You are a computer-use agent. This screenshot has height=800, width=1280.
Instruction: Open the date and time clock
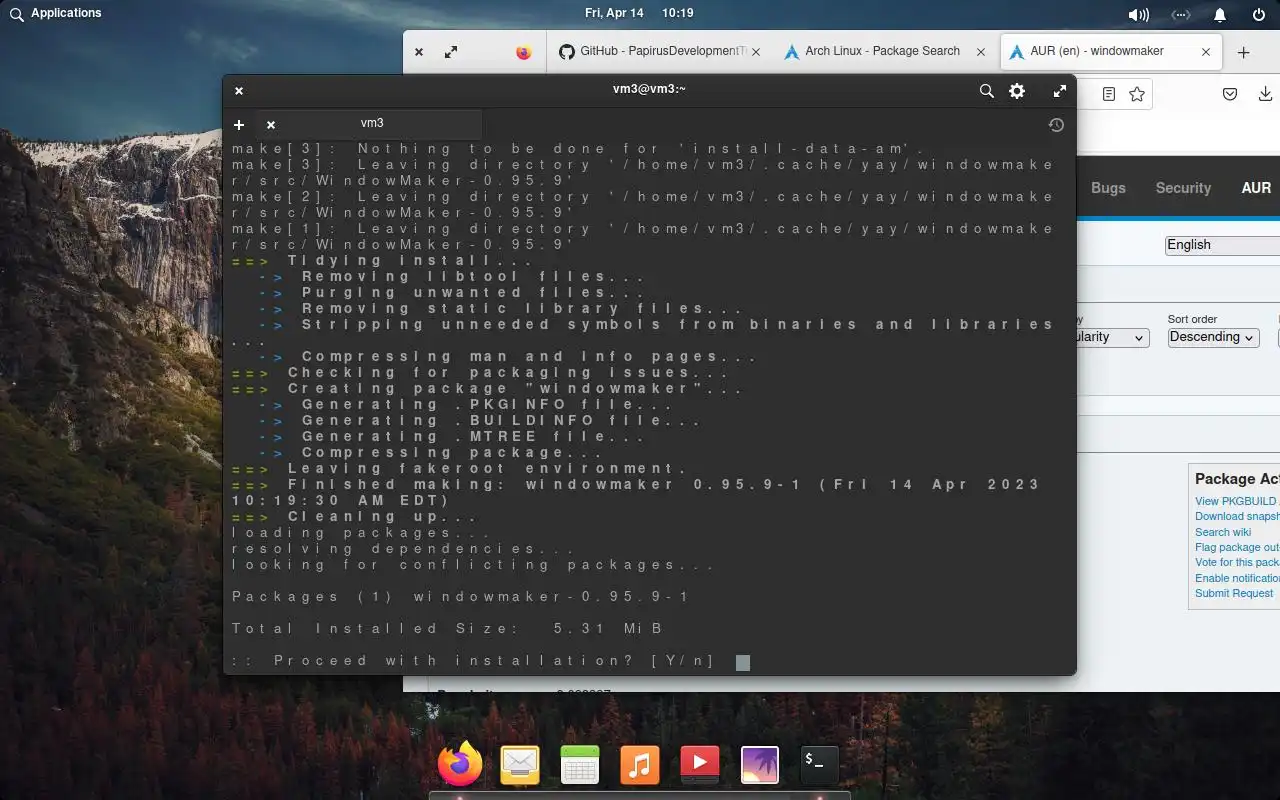click(x=639, y=13)
